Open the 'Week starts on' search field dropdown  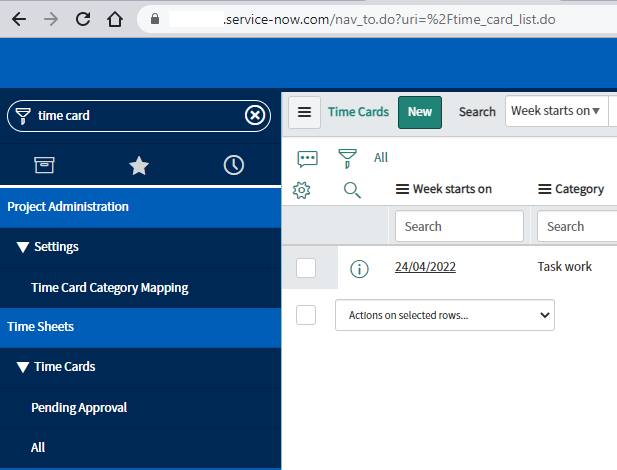(556, 111)
